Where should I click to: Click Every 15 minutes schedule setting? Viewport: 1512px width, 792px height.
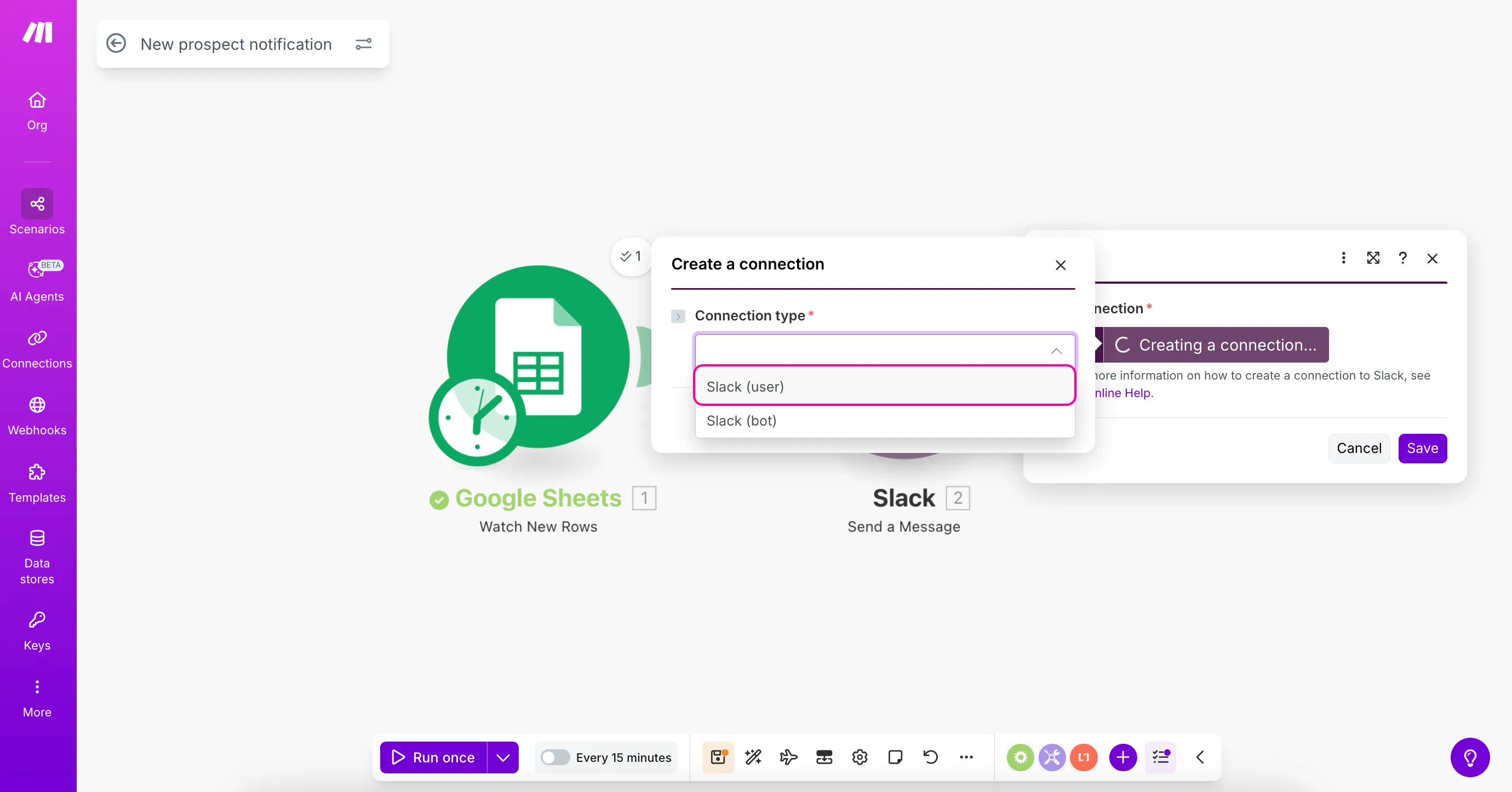[x=623, y=757]
